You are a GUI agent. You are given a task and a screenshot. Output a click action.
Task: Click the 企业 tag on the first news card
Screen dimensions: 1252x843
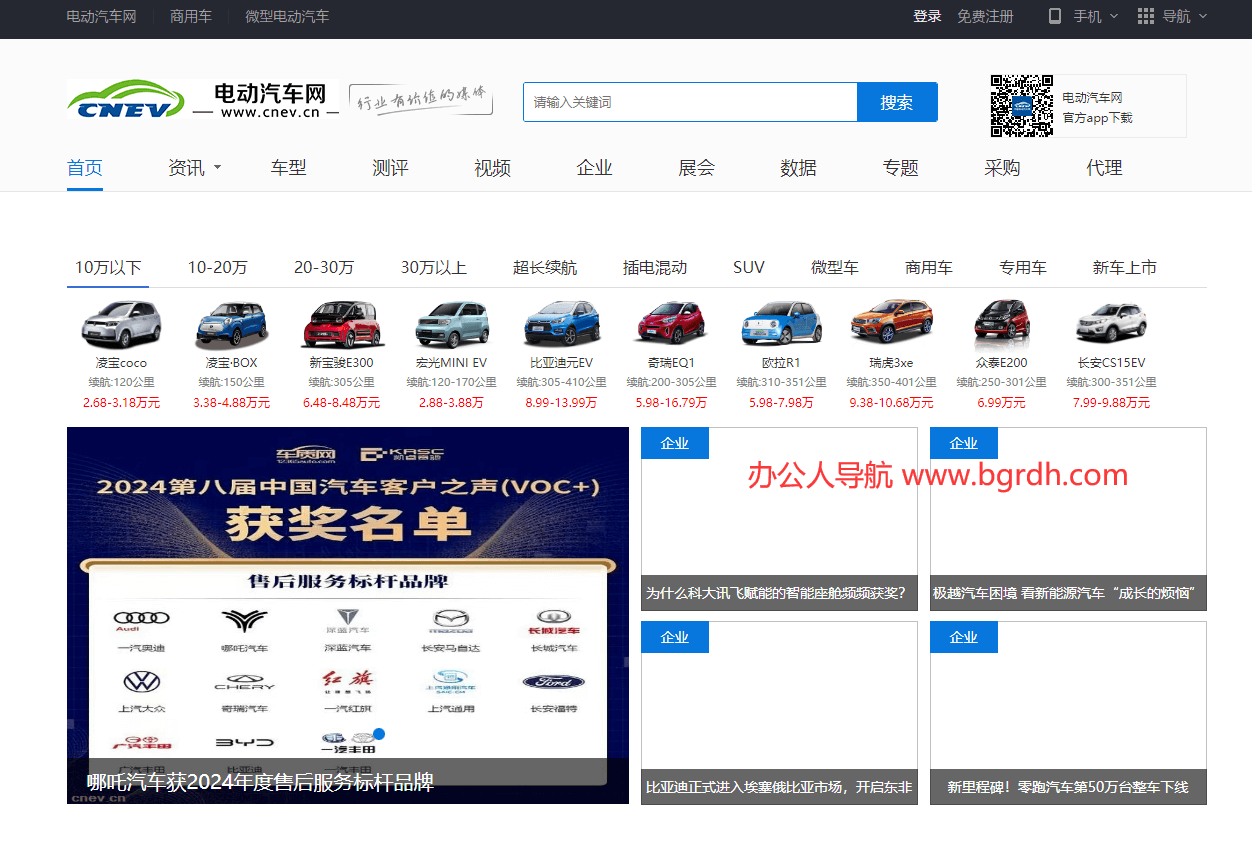pyautogui.click(x=675, y=442)
